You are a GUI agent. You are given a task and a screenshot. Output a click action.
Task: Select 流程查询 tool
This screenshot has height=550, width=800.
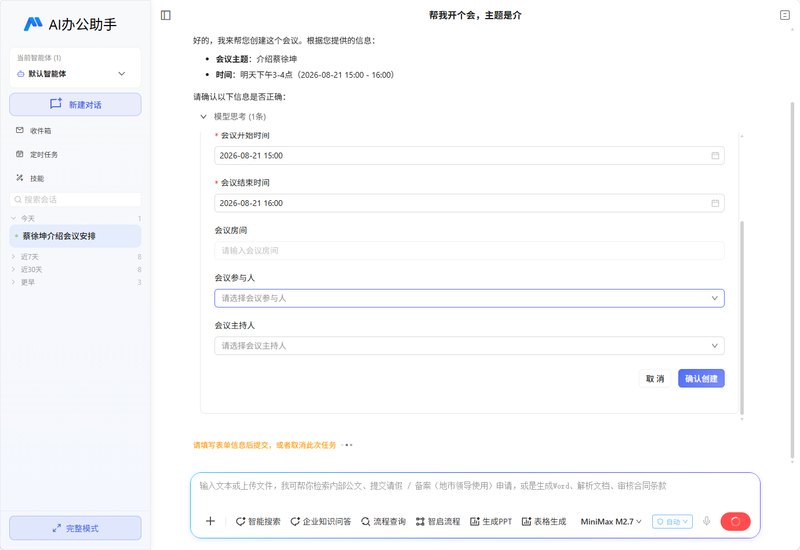(x=383, y=521)
